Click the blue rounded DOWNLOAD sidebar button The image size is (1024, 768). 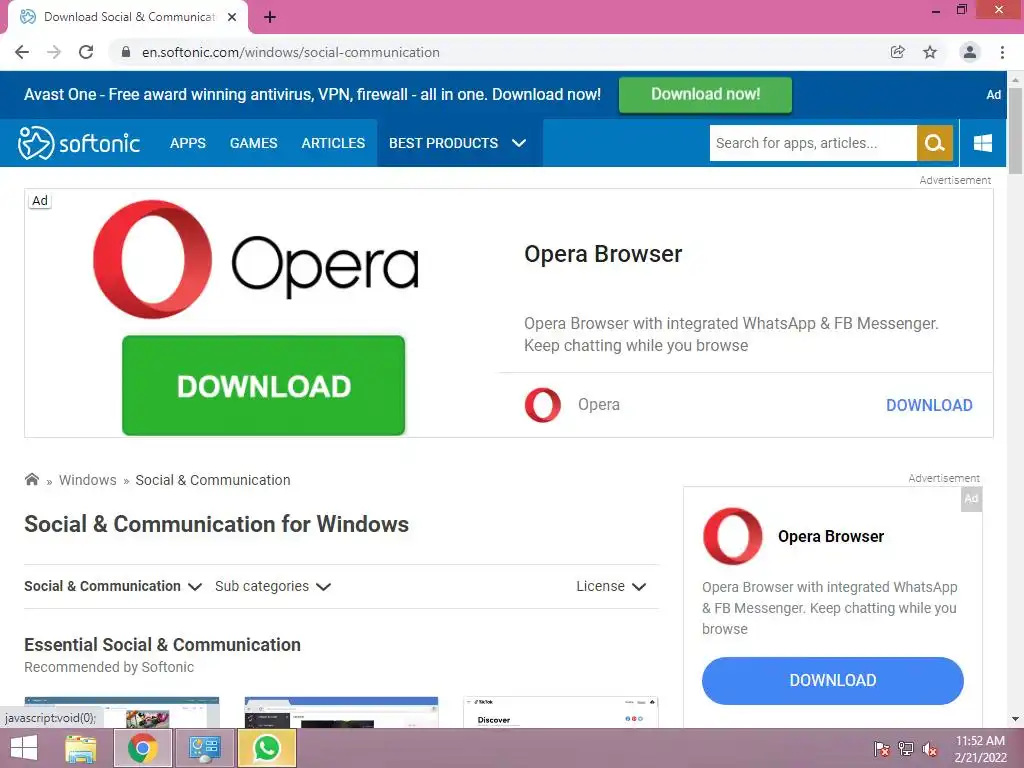833,680
